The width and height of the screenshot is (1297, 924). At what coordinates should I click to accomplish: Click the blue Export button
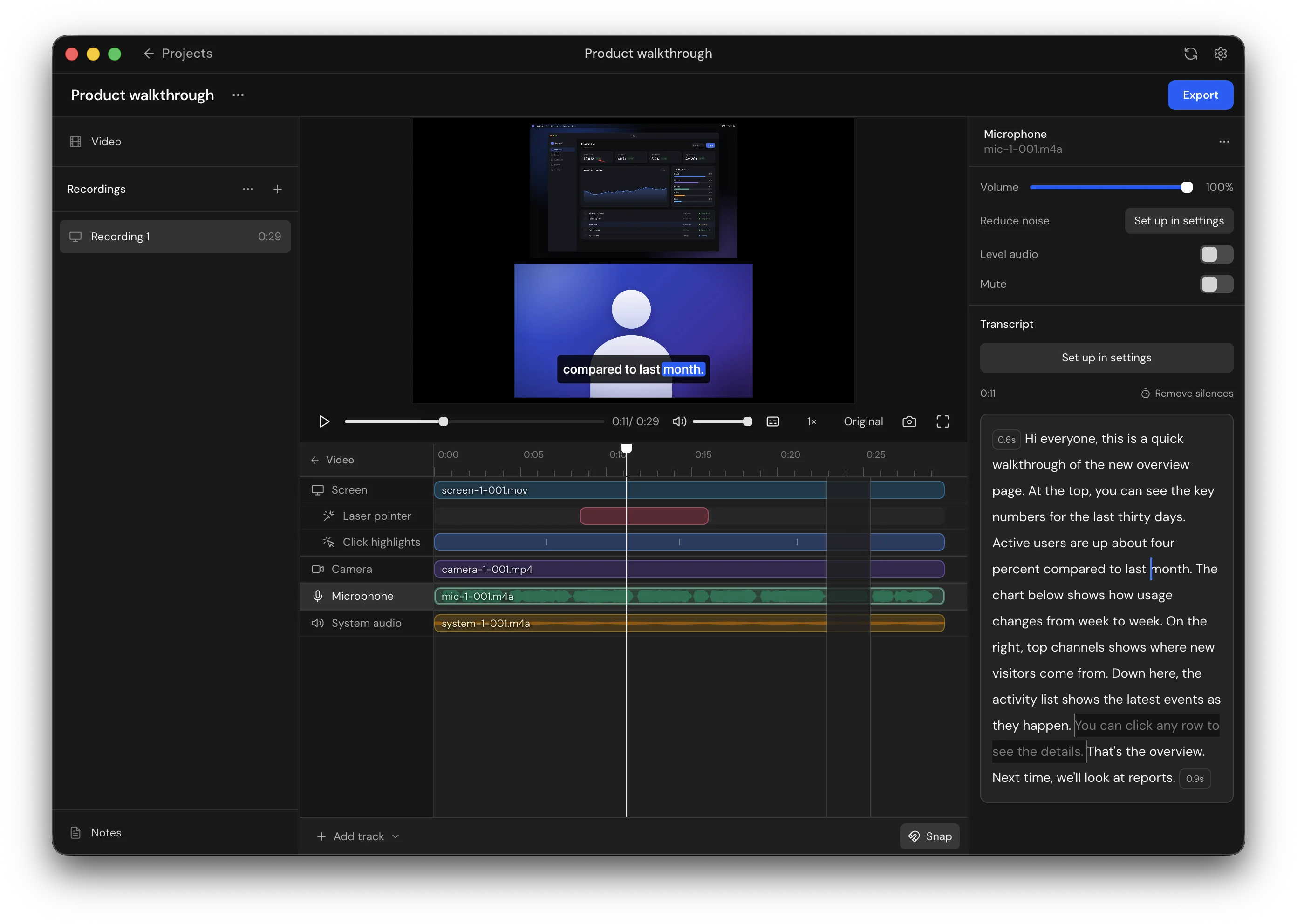tap(1200, 95)
